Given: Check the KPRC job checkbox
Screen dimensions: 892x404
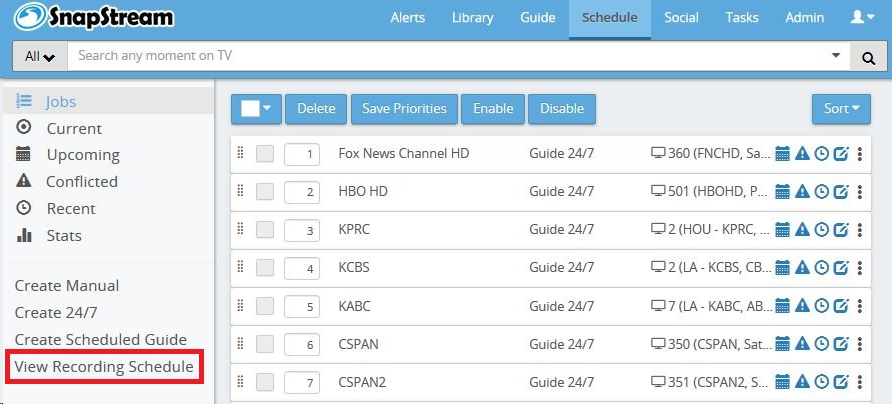Looking at the screenshot, I should click(265, 230).
